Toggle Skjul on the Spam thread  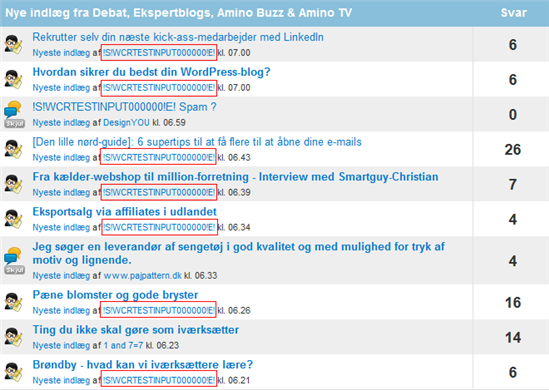[x=15, y=124]
